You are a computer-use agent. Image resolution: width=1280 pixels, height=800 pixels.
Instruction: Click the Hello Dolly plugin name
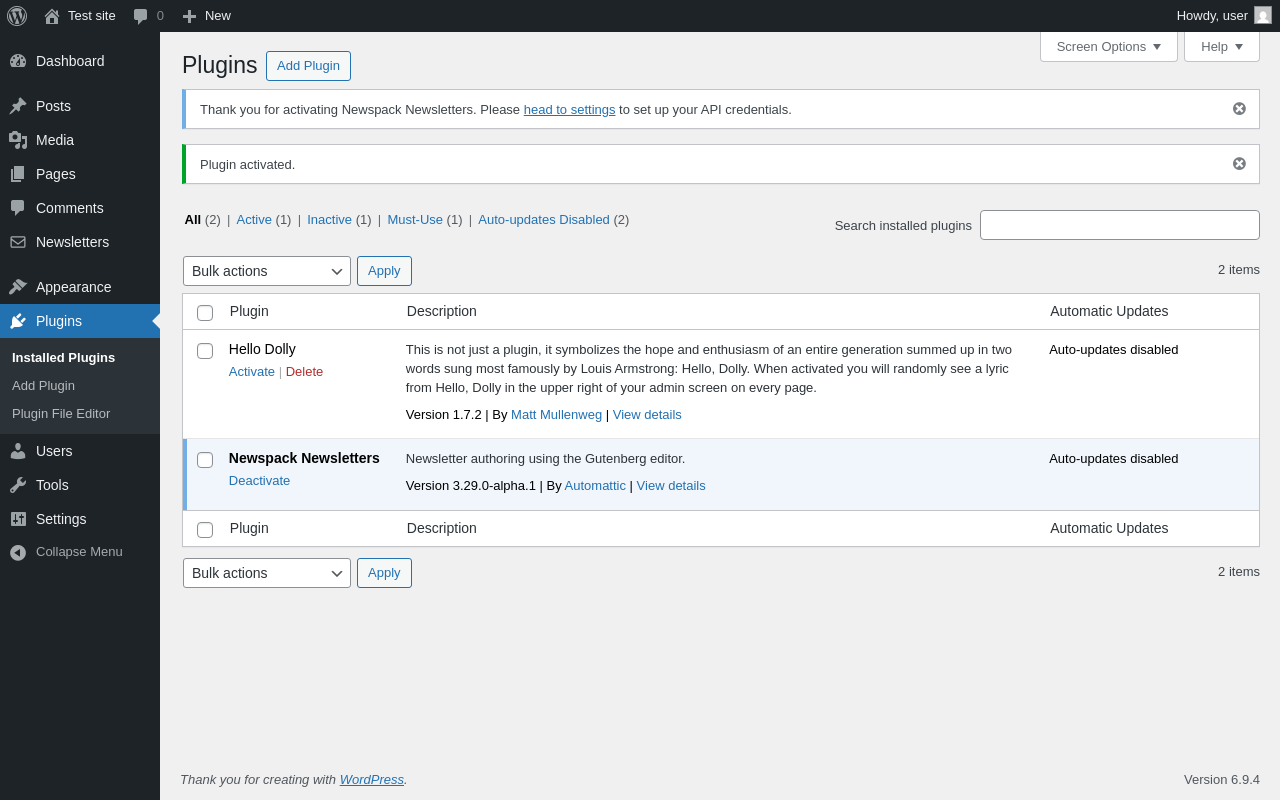point(262,349)
